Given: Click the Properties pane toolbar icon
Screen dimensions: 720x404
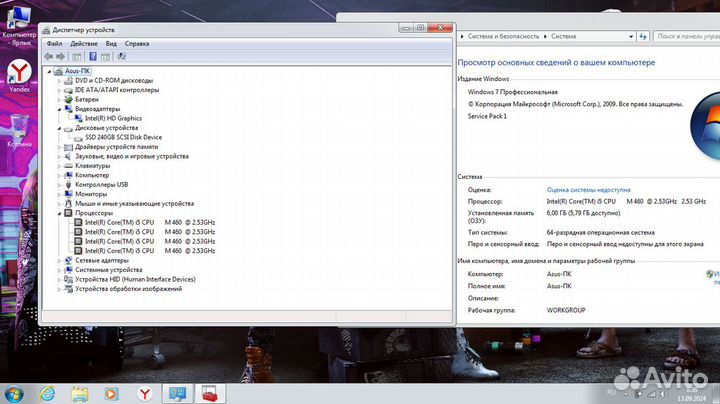Looking at the screenshot, I should coord(106,56).
